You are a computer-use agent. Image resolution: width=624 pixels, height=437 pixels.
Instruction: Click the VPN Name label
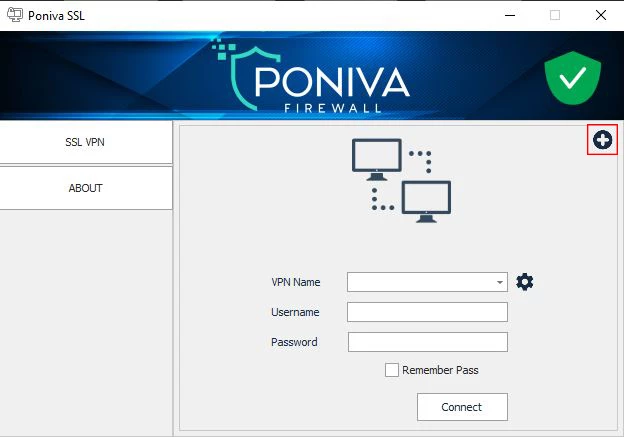click(296, 282)
